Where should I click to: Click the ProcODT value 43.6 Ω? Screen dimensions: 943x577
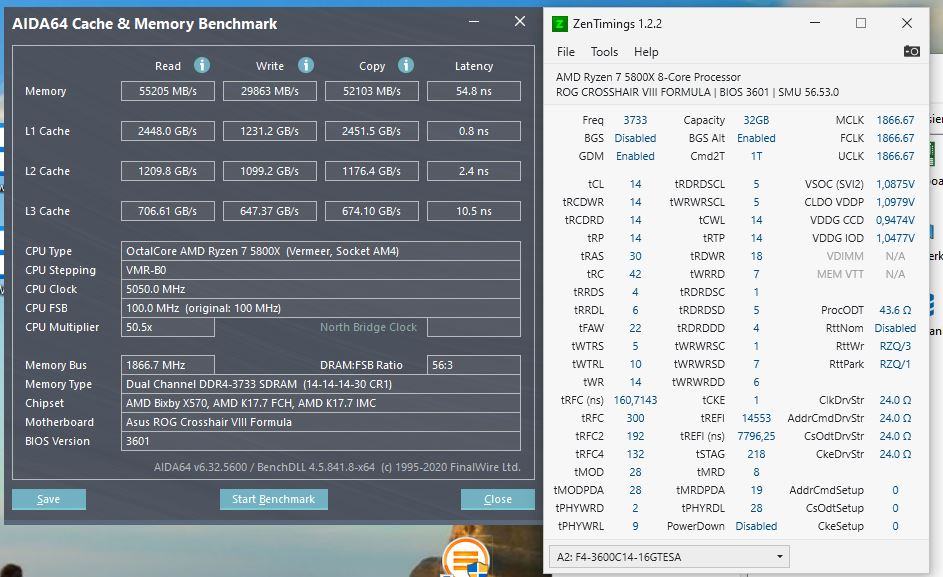[x=895, y=310]
